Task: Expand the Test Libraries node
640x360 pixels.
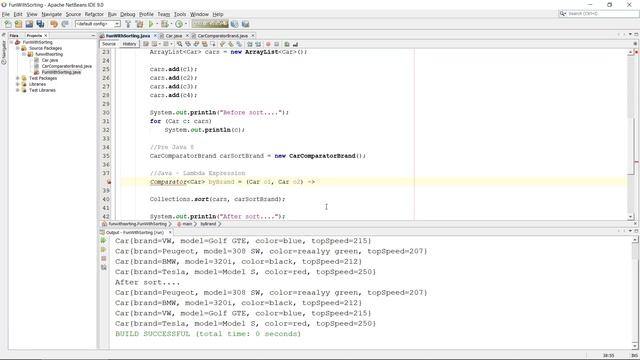Action: click(18, 90)
